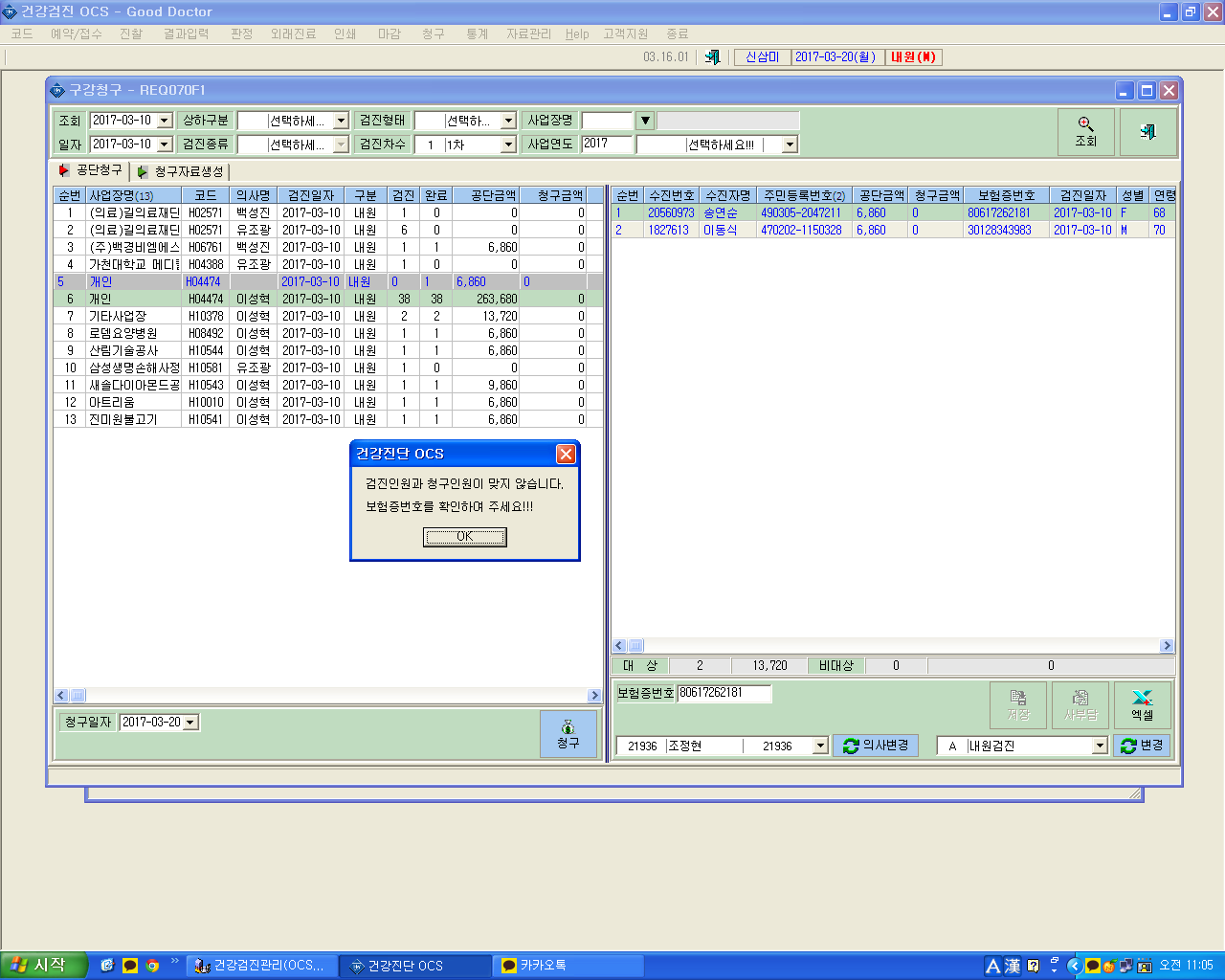Click the 변경 refresh button
Viewport: 1225px width, 980px height.
tap(1142, 746)
